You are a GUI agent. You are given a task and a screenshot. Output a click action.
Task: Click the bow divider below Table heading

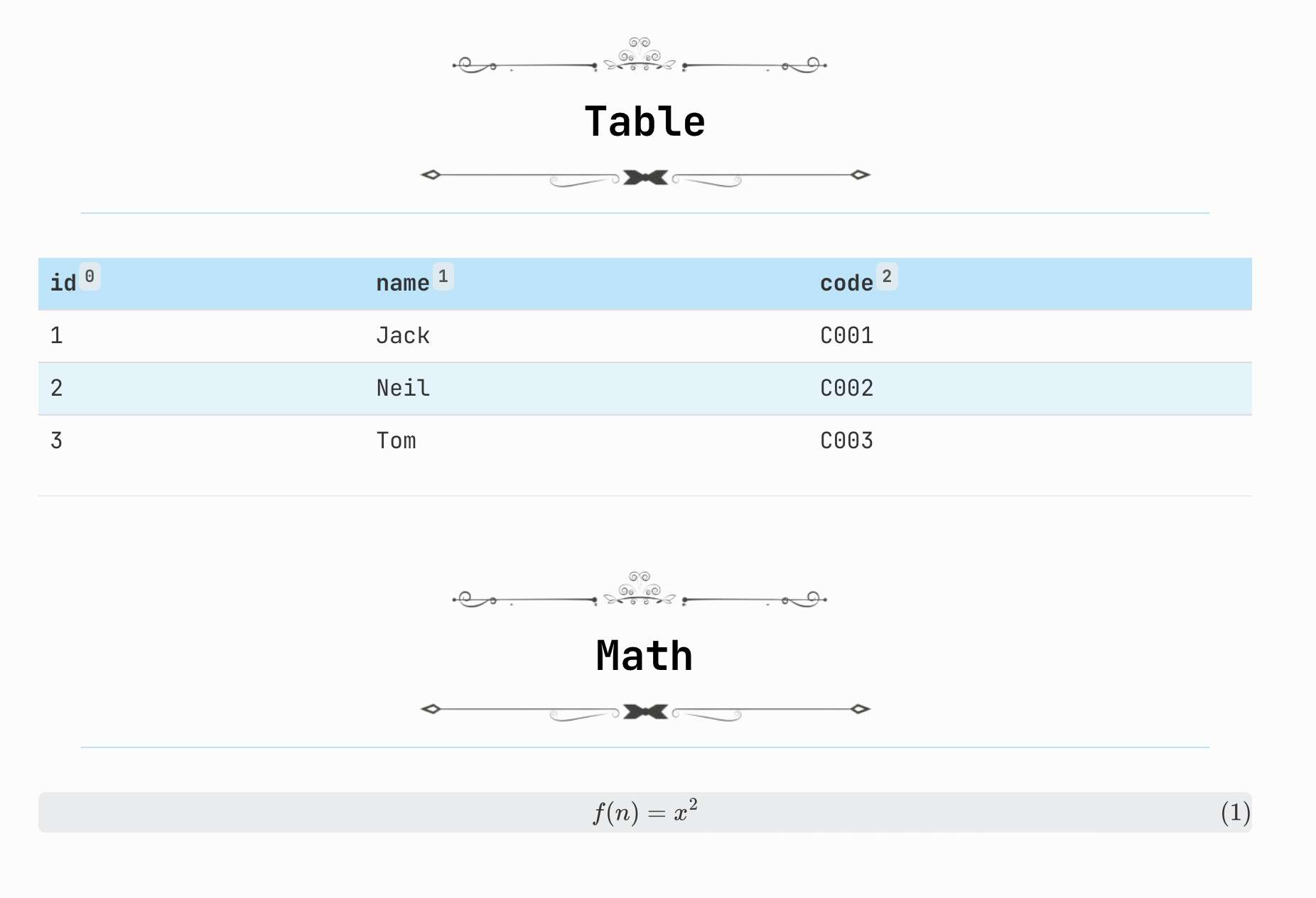[x=645, y=177]
